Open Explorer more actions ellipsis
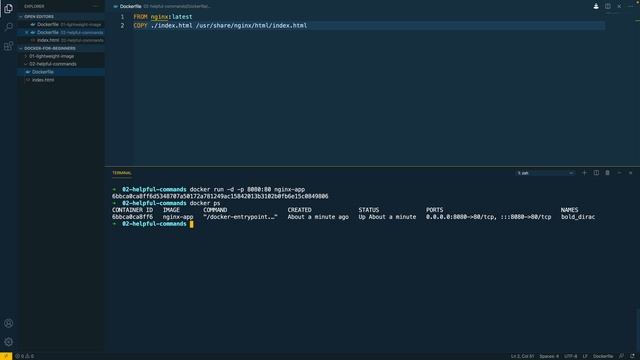640x360 pixels. 96,7
